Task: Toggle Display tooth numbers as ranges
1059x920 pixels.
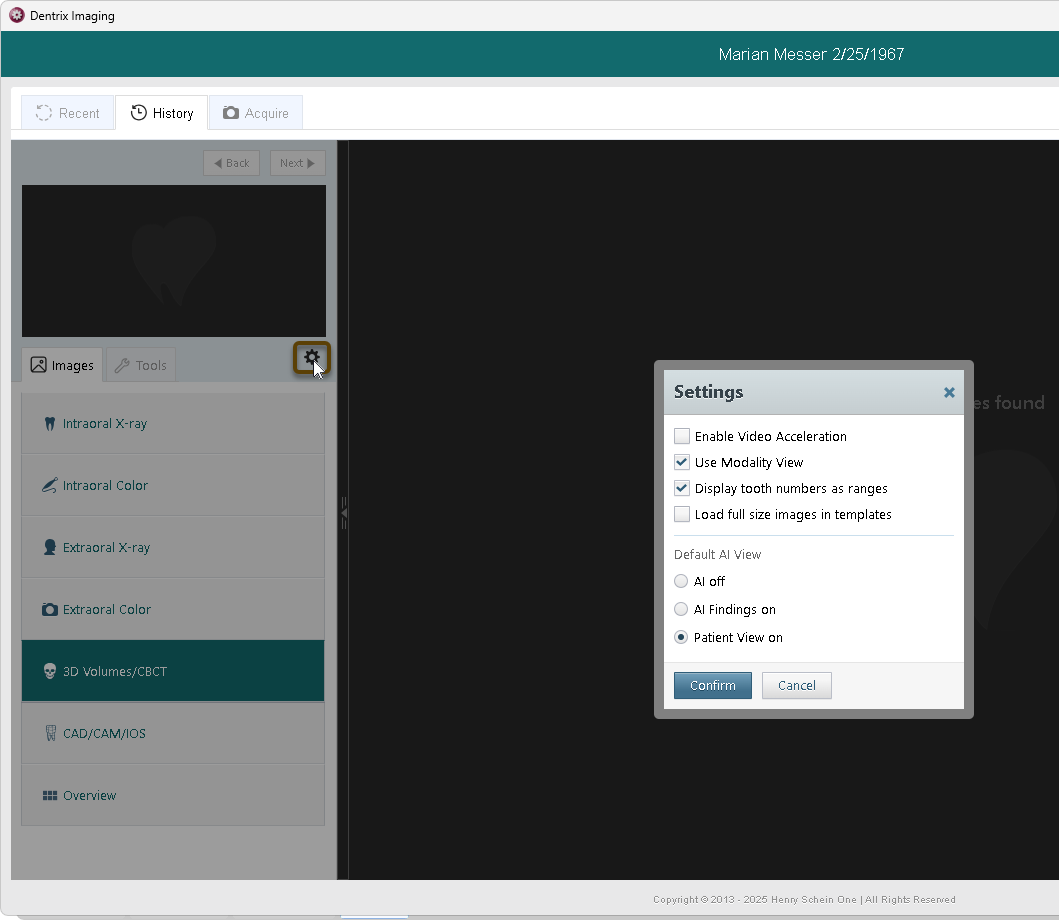Action: point(682,489)
